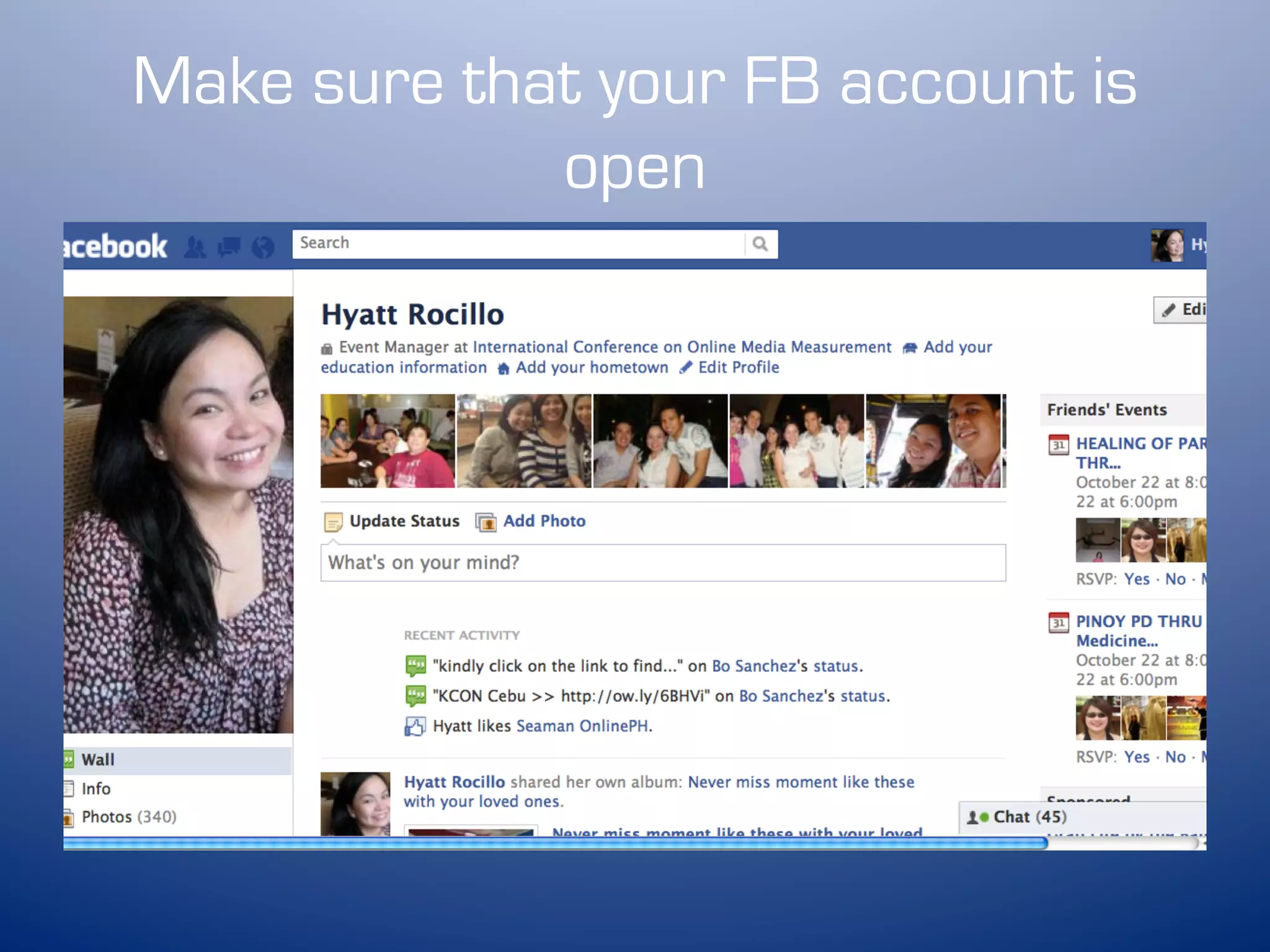Viewport: 1270px width, 952px height.
Task: Click the Add Photo picture icon
Action: pos(486,522)
